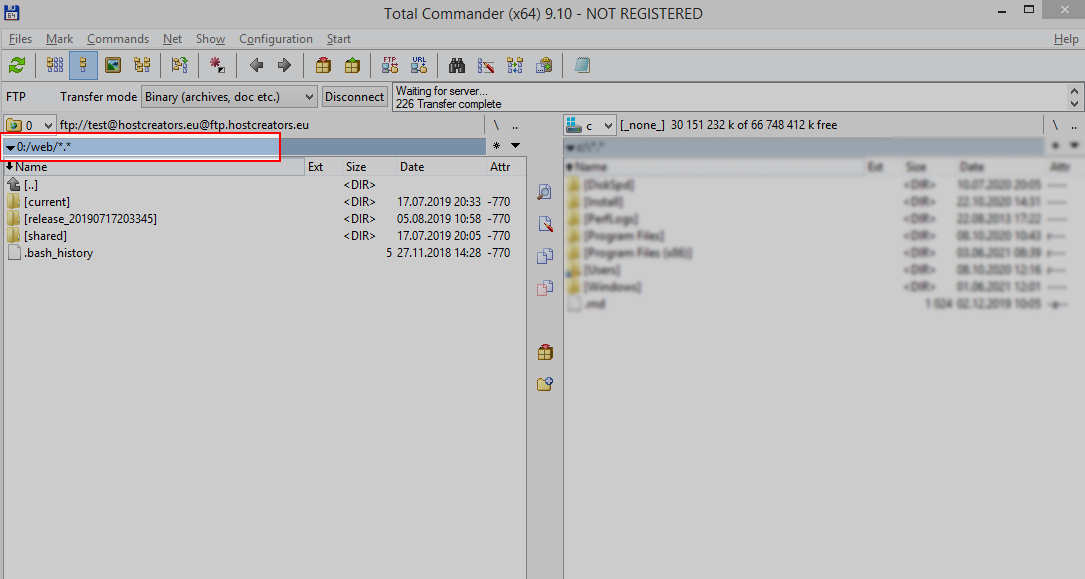Viewport: 1085px width, 579px height.
Task: Click the FTP log scroll down arrow
Action: pyautogui.click(x=1074, y=104)
